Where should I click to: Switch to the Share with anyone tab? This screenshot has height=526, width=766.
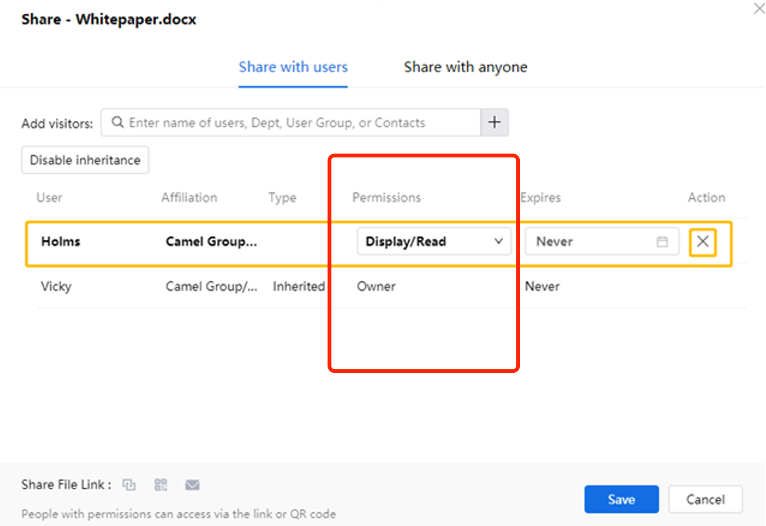click(465, 67)
